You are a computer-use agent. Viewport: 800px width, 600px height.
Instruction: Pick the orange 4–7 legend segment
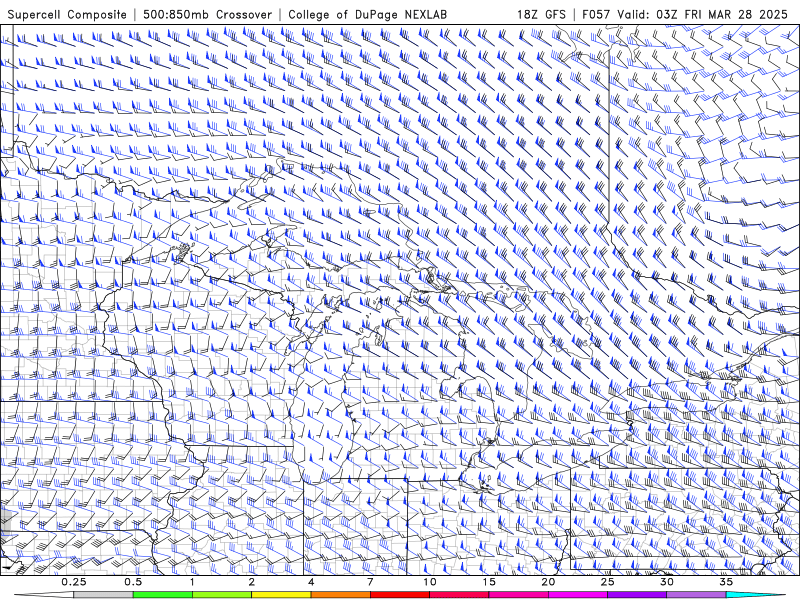pos(340,595)
